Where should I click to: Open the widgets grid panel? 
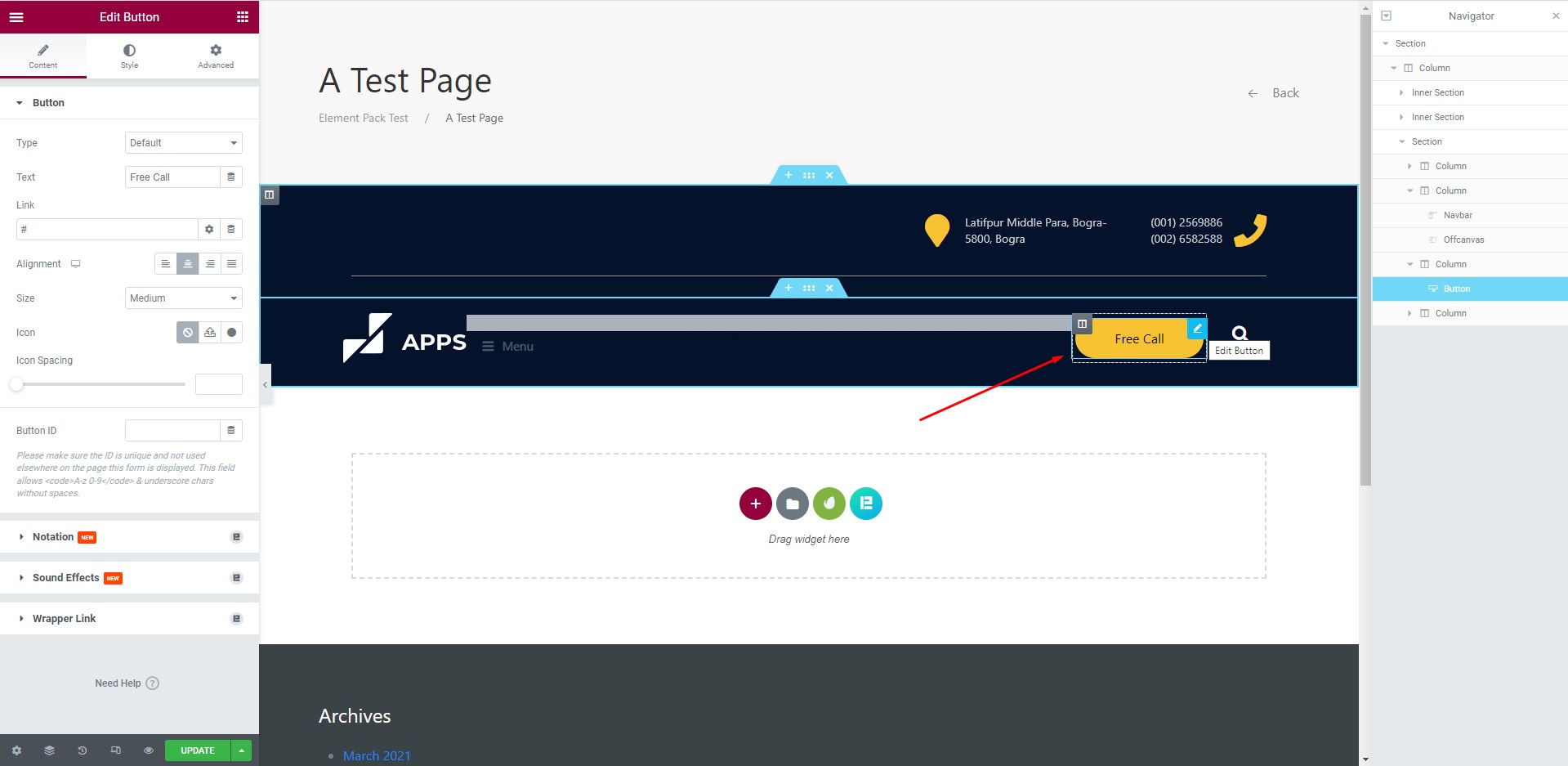point(242,17)
